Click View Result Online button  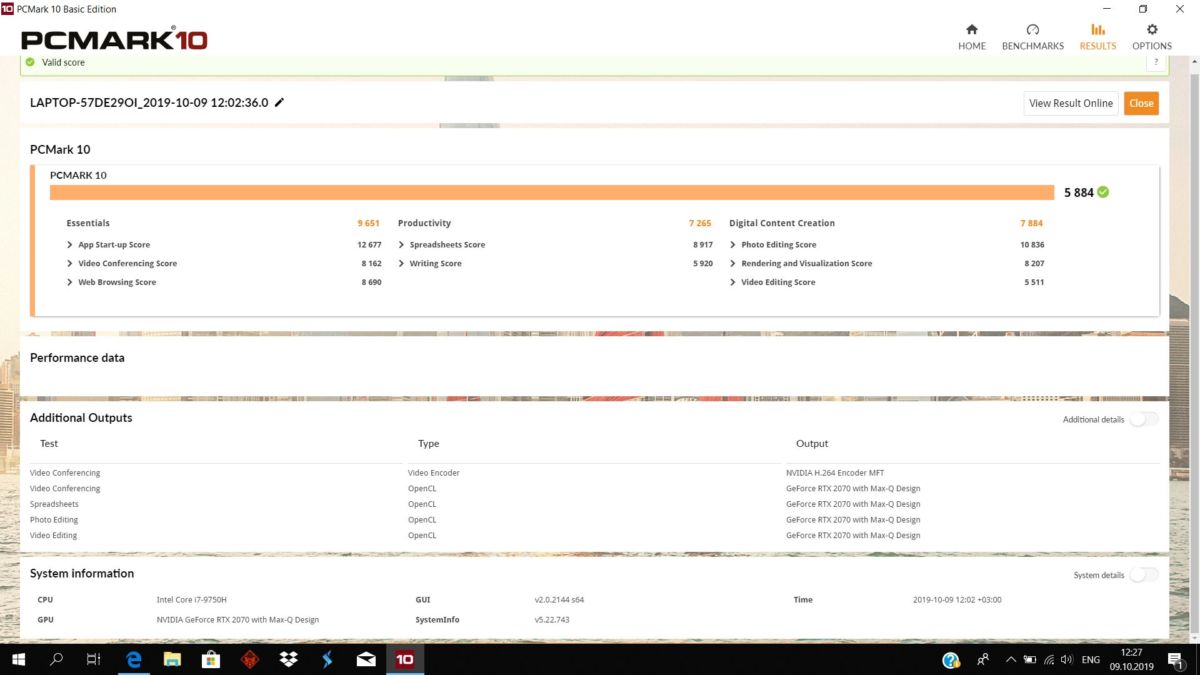(1070, 103)
